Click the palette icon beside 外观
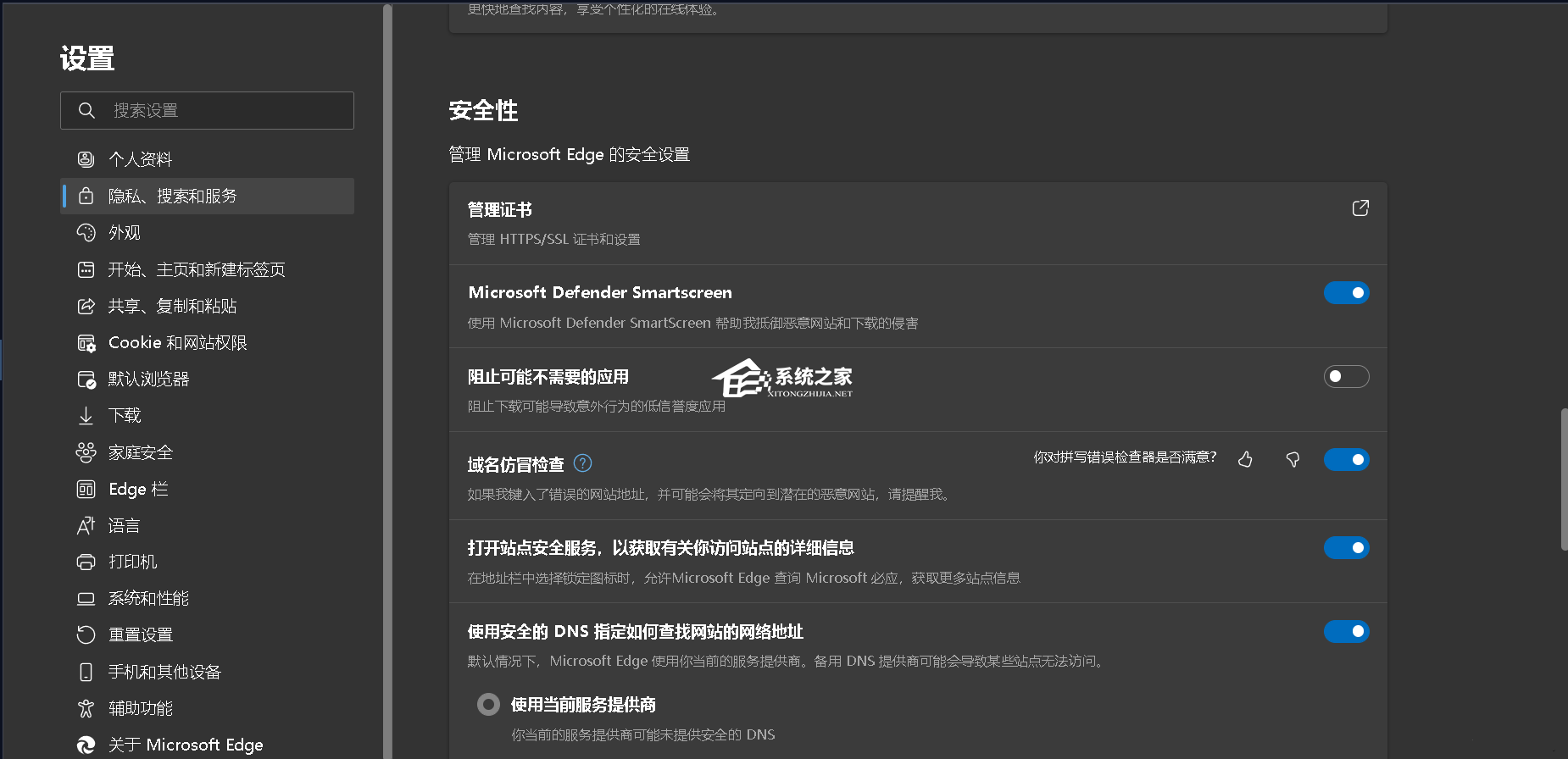Viewport: 1568px width, 759px height. [86, 232]
